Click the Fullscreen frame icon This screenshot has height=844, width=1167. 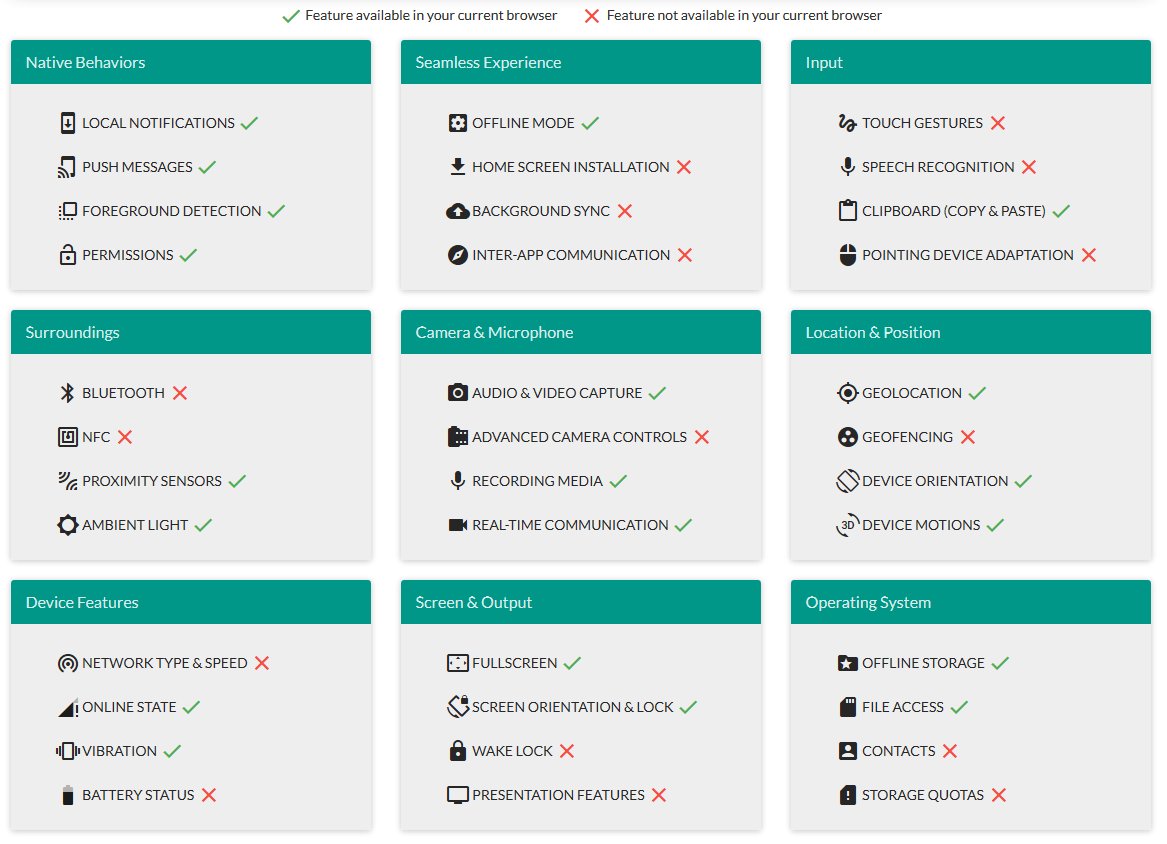coord(458,662)
